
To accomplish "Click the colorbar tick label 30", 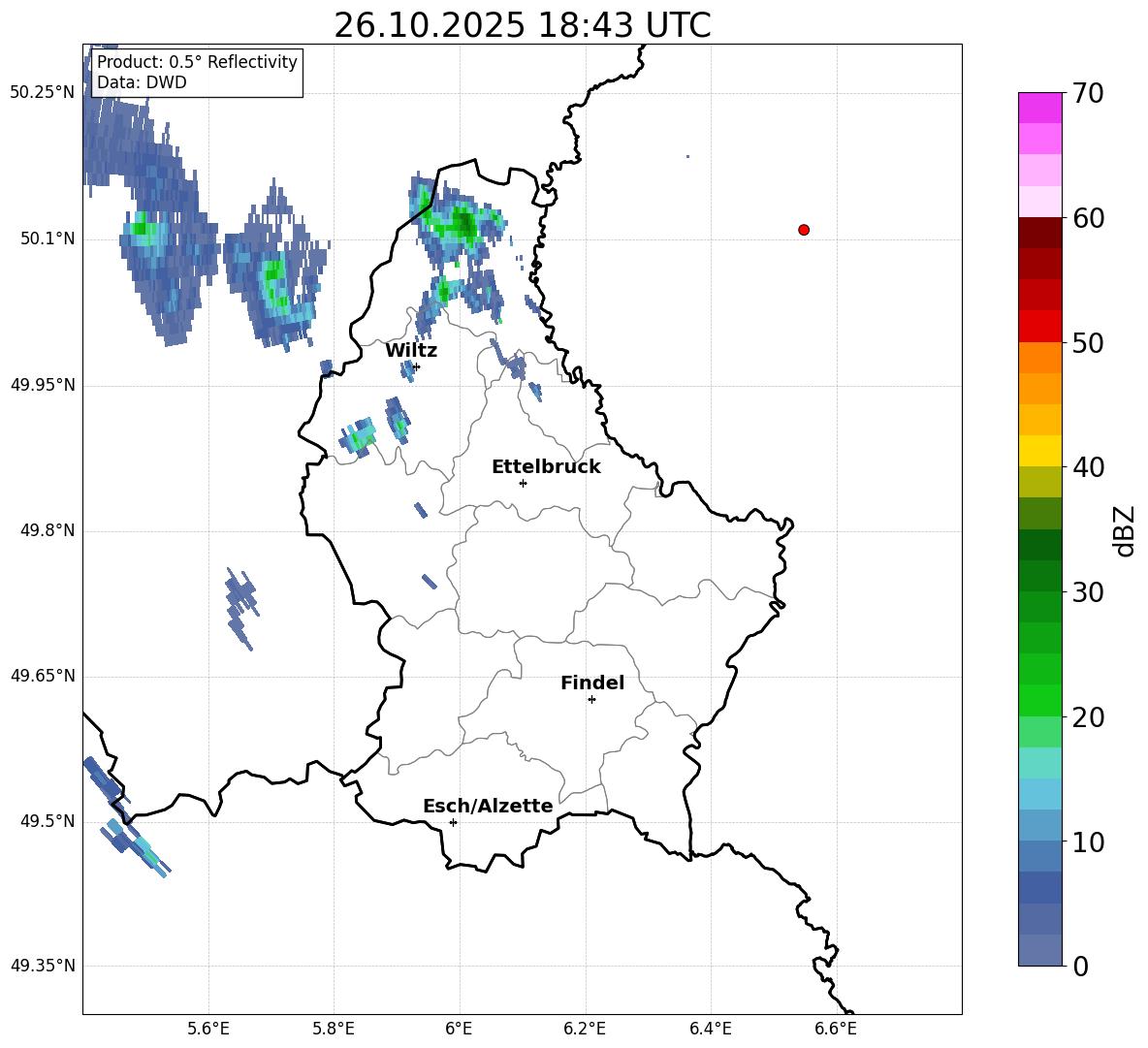I will (1088, 592).
